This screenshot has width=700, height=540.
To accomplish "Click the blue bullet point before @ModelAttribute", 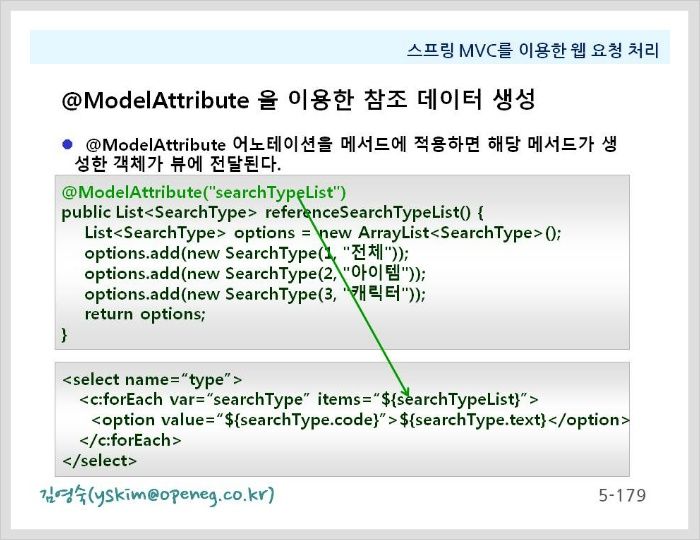I will click(67, 144).
